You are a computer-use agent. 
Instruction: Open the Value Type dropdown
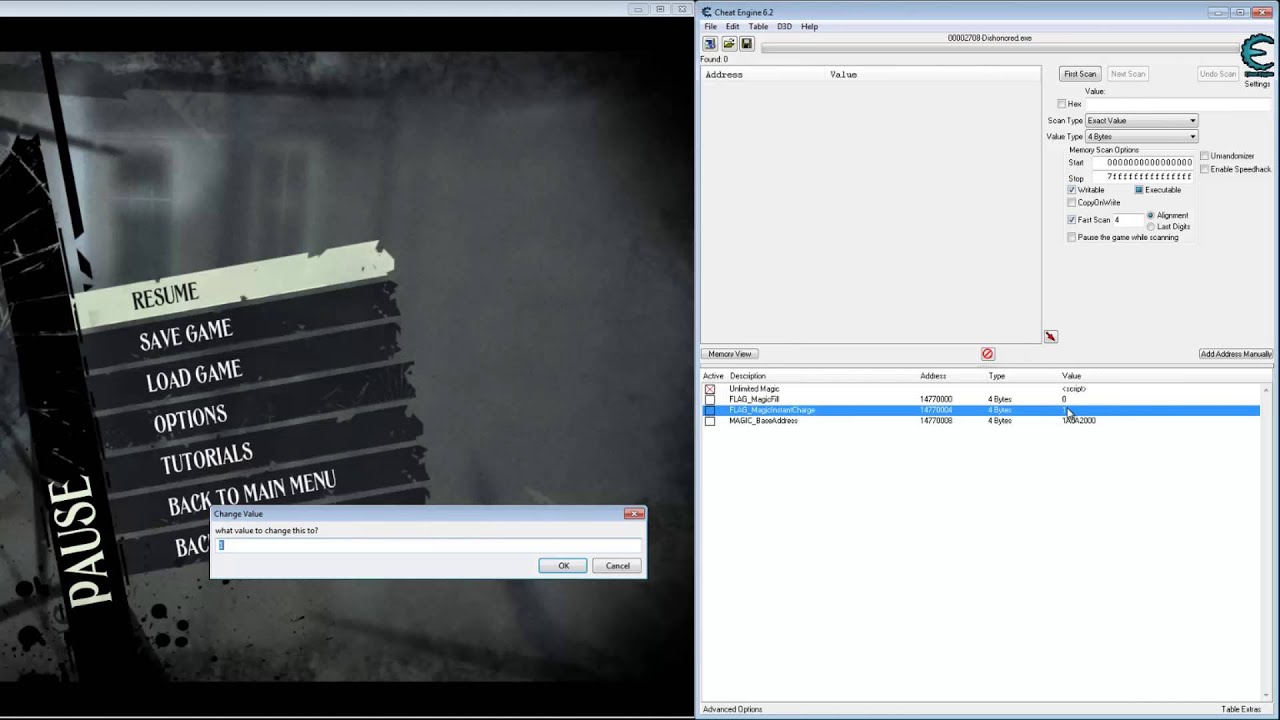tap(1141, 137)
